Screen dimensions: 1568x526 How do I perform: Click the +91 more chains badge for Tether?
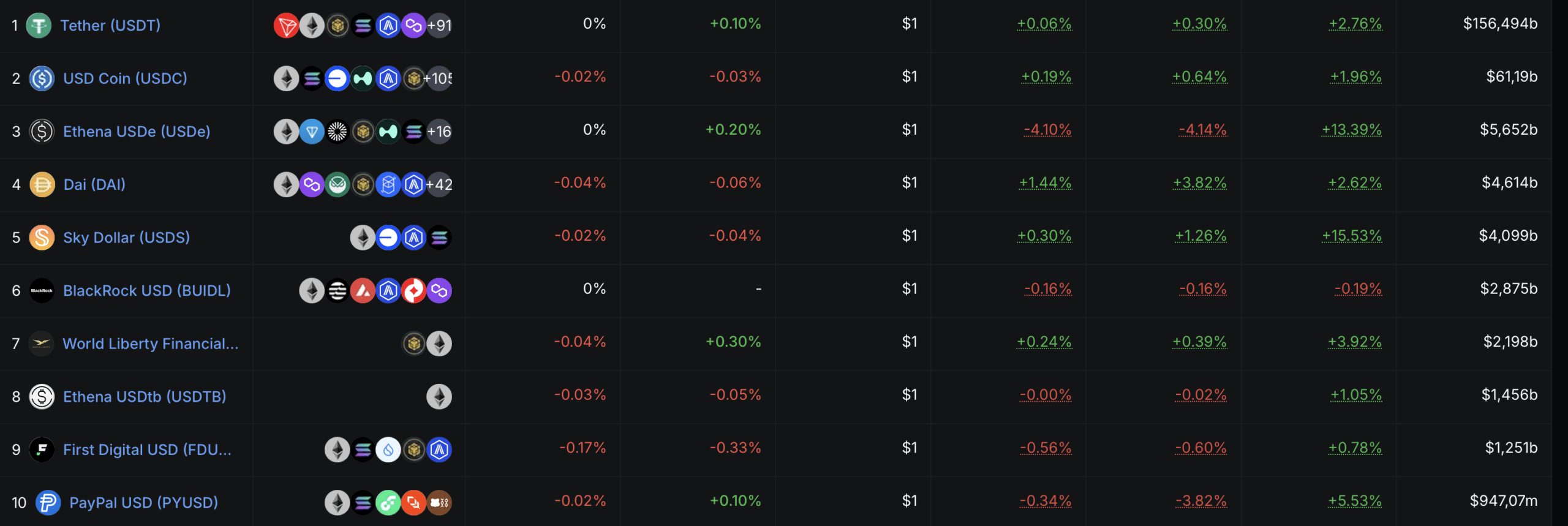[439, 26]
